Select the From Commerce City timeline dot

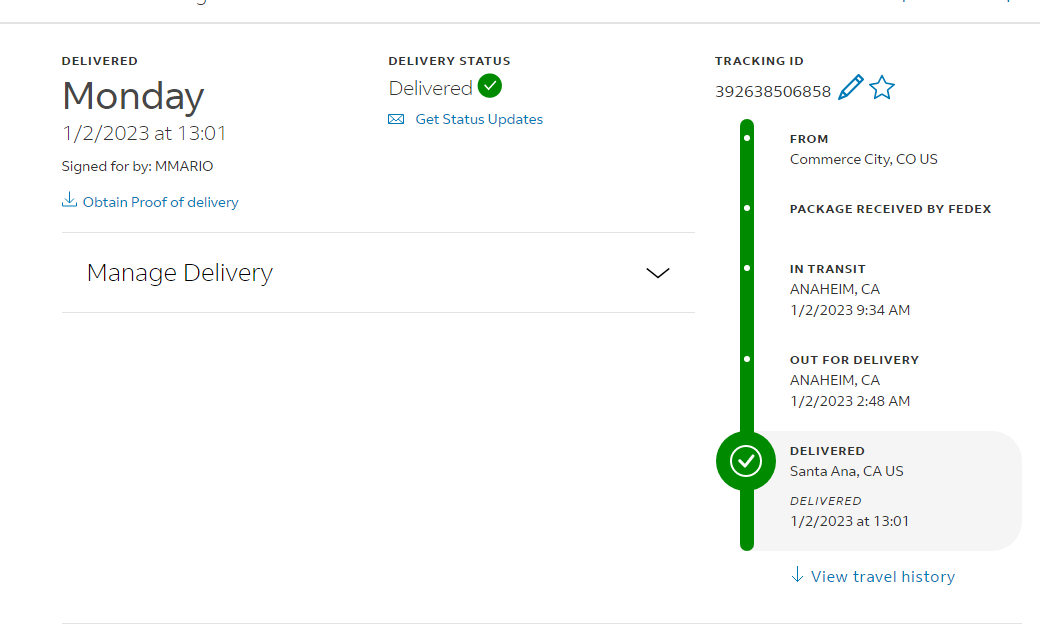[x=747, y=138]
